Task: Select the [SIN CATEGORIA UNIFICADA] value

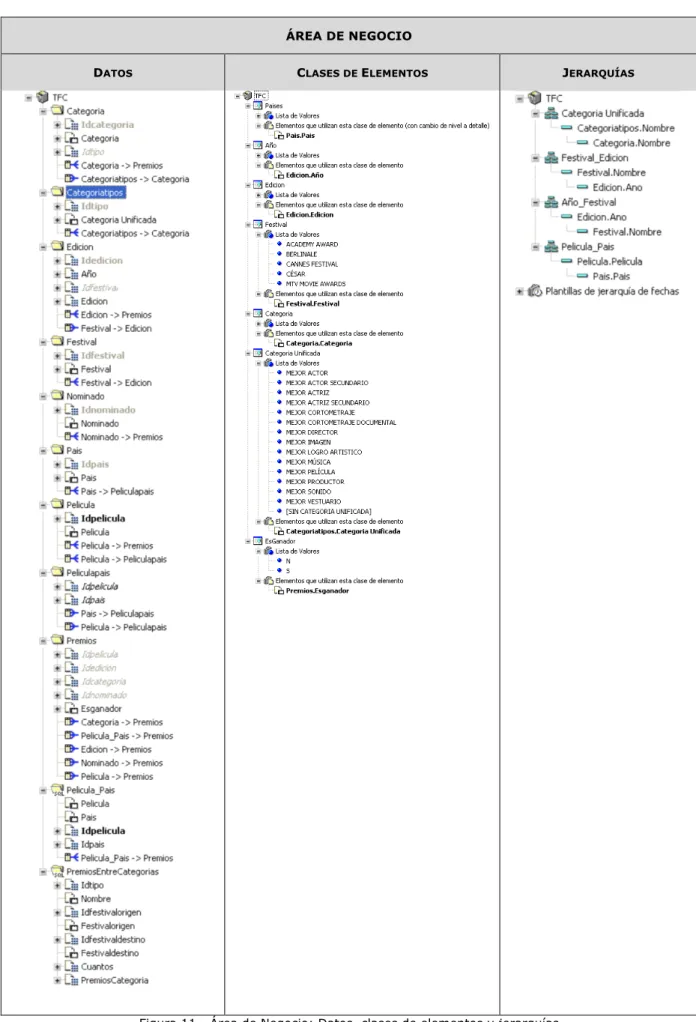Action: (x=328, y=511)
